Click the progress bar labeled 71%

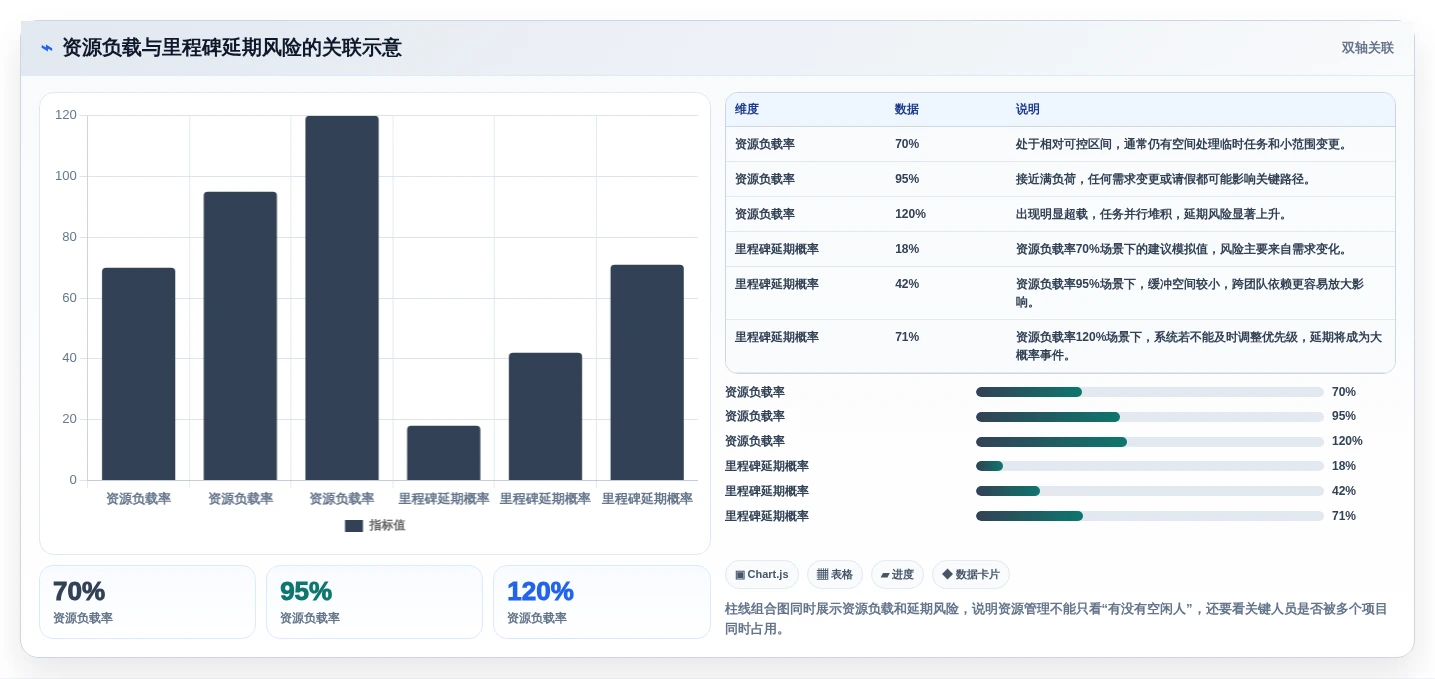pos(1150,516)
